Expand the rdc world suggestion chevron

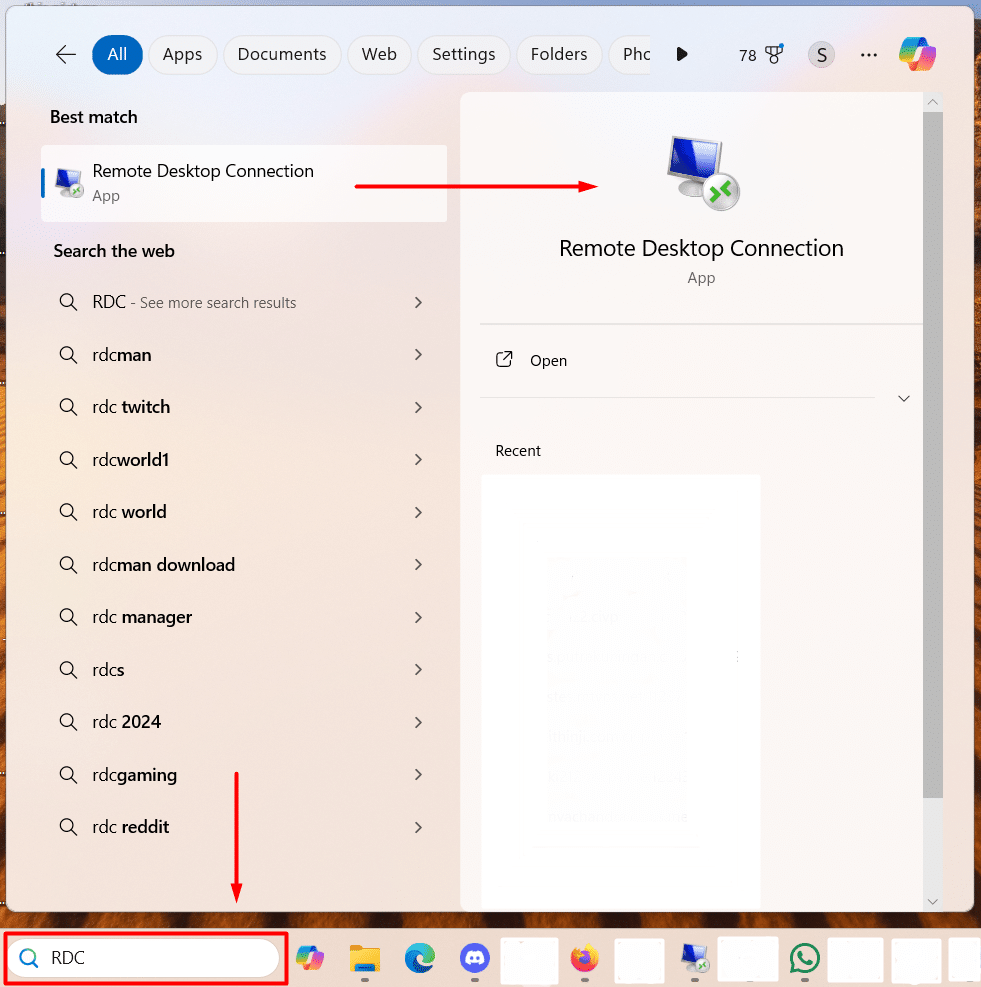coord(418,512)
